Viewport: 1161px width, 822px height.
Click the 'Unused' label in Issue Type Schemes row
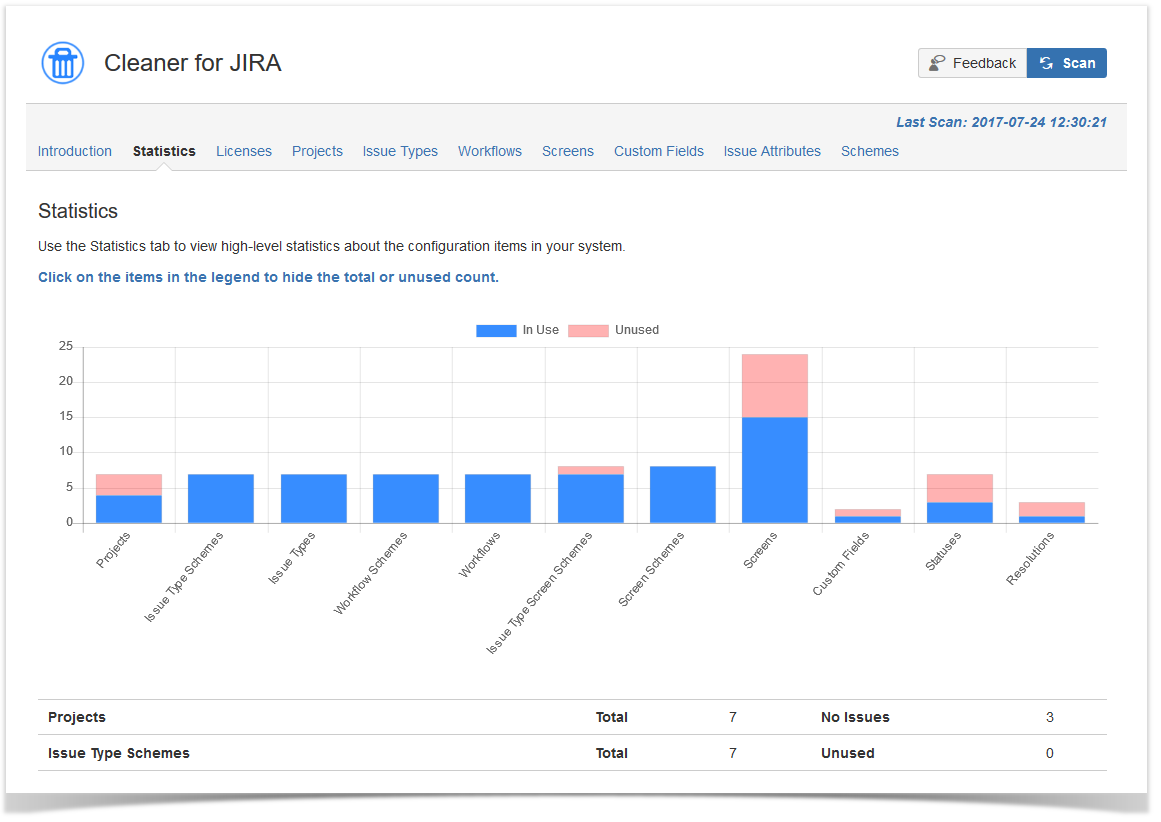(x=848, y=753)
